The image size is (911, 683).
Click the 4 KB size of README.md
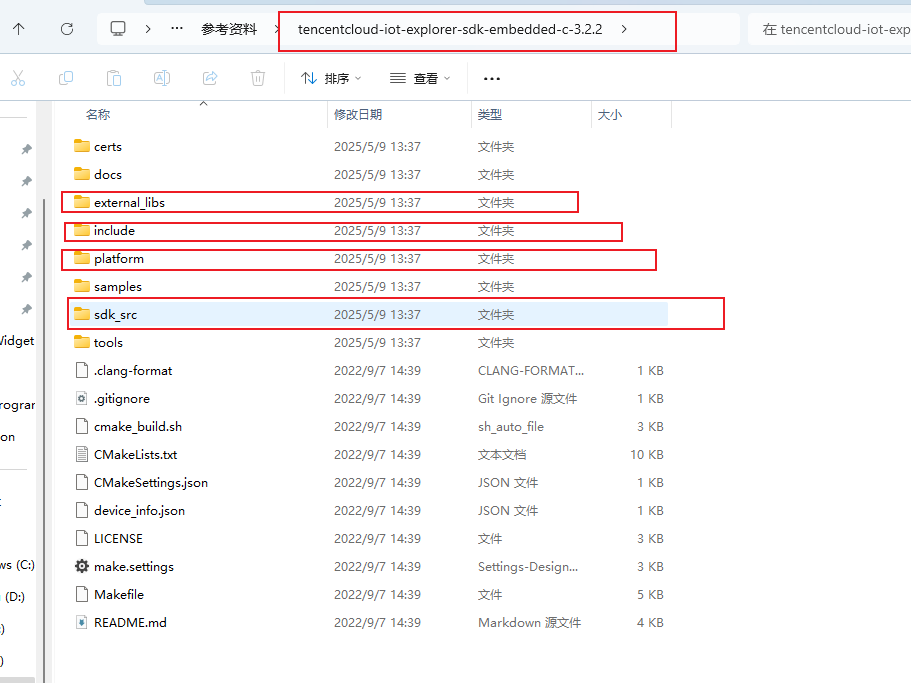pyautogui.click(x=650, y=622)
